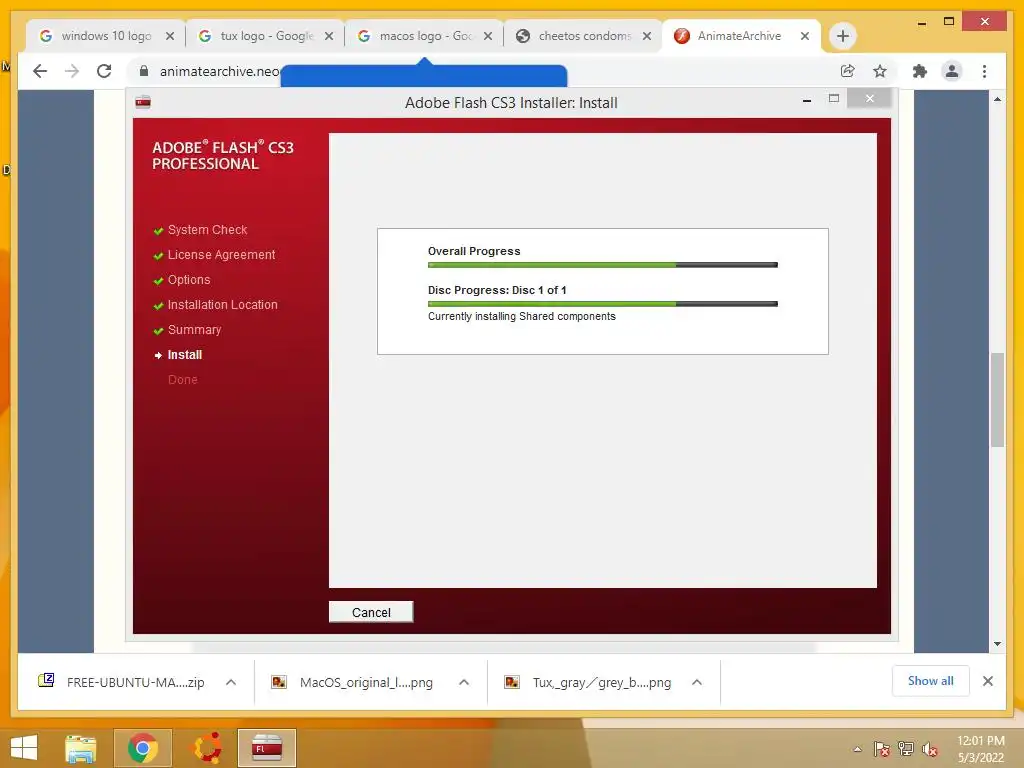Click scroll down arrow of the page scrollbar
Screen dimensions: 1024x768
(x=997, y=644)
